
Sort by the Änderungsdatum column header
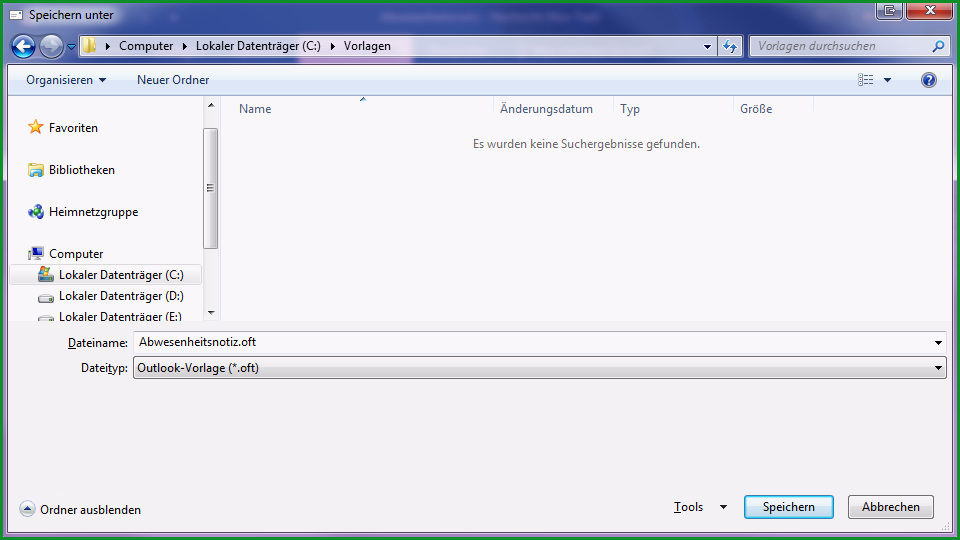(546, 108)
